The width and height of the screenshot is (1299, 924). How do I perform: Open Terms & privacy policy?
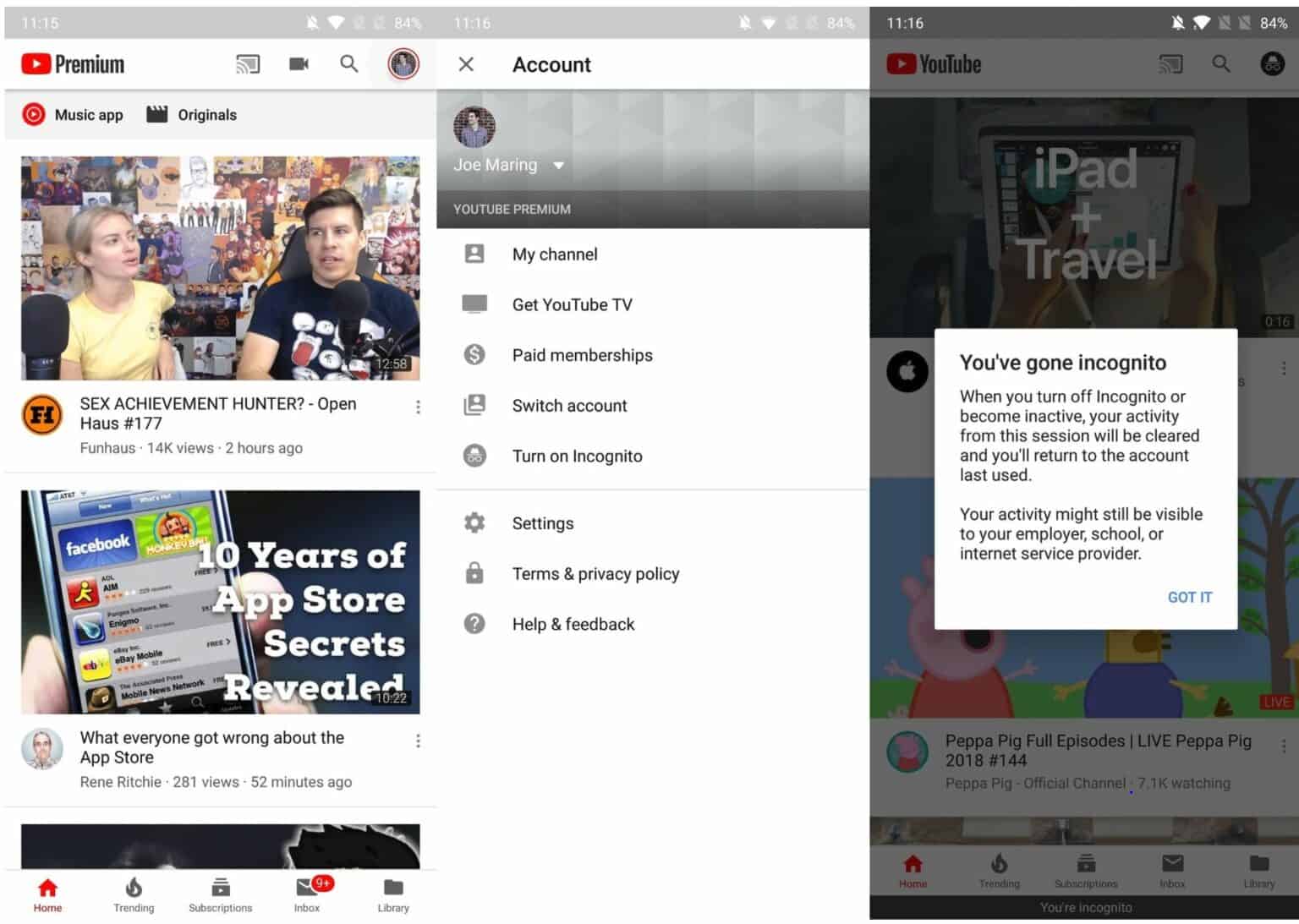click(653, 574)
